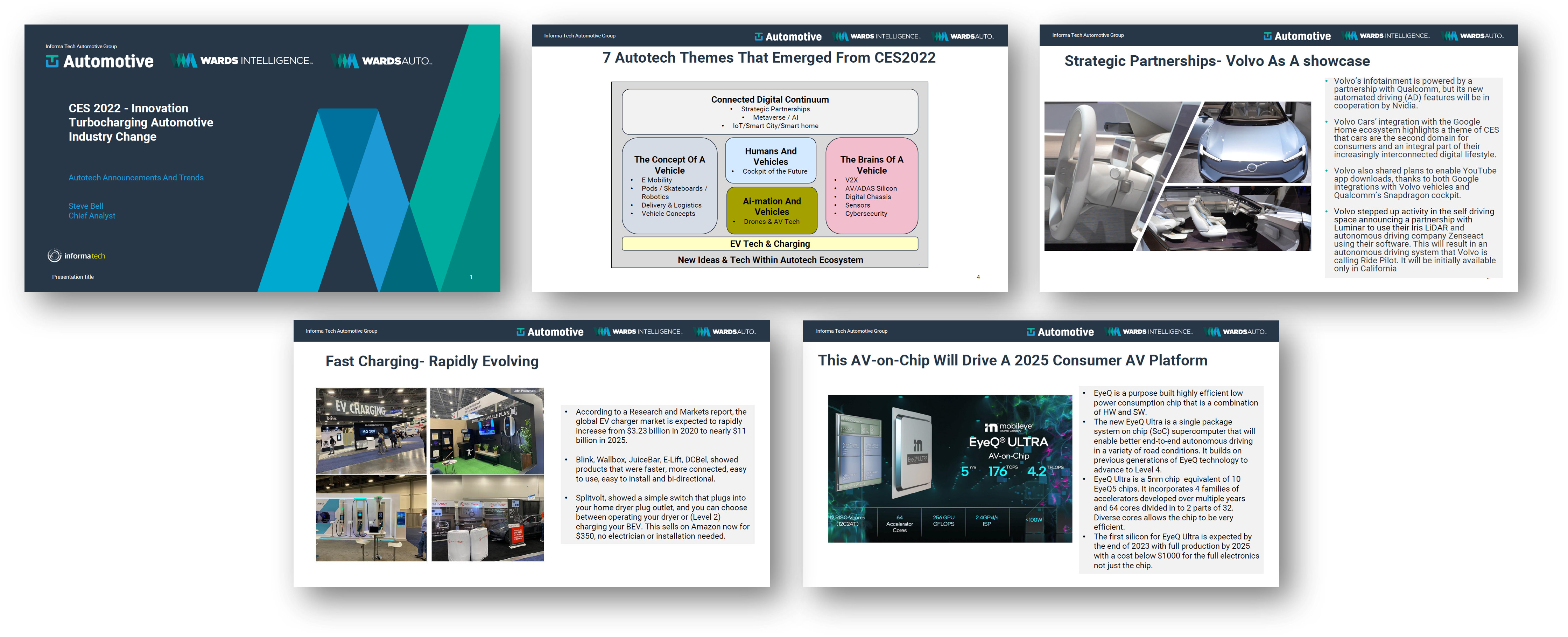1568x637 pixels.
Task: Click the informa tech logo on the title slide
Action: [77, 256]
